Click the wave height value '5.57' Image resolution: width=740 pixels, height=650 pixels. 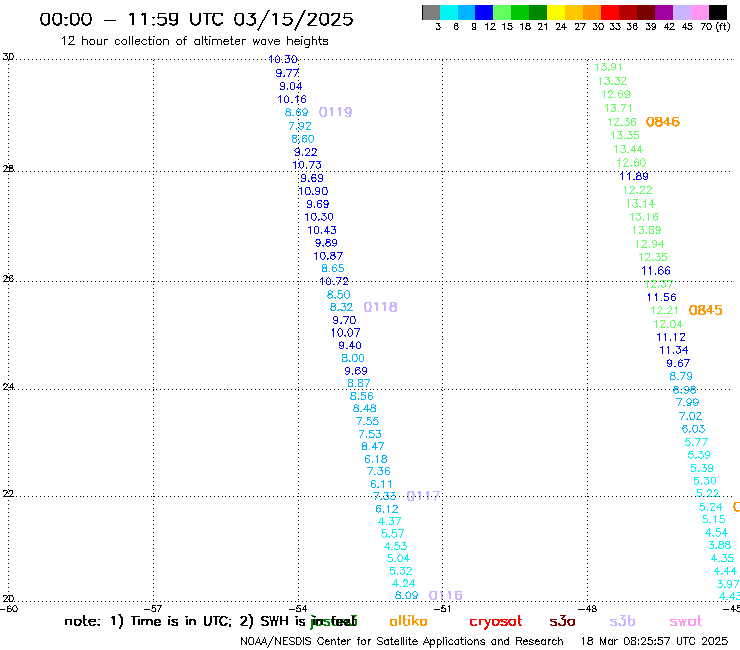point(393,534)
